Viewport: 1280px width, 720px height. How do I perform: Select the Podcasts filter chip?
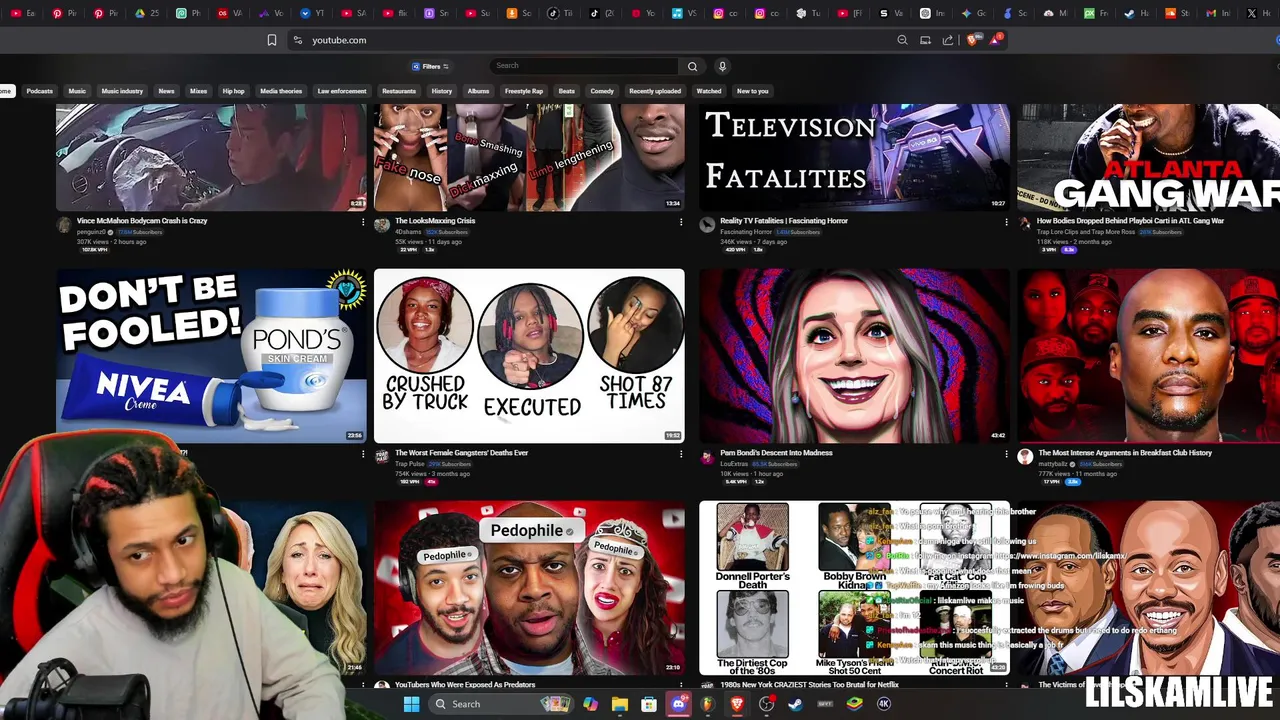pyautogui.click(x=40, y=91)
